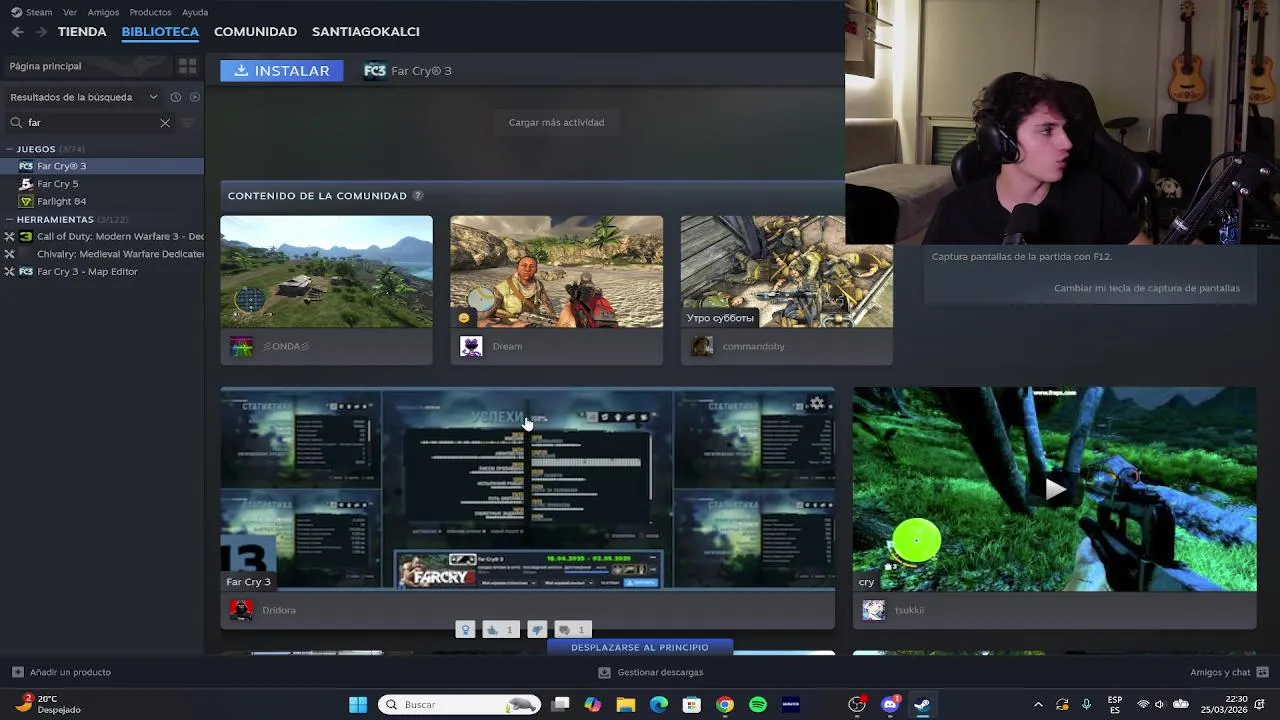The width and height of the screenshot is (1280, 720).
Task: Open SANTIAGOKALCI profile tab
Action: coord(366,32)
